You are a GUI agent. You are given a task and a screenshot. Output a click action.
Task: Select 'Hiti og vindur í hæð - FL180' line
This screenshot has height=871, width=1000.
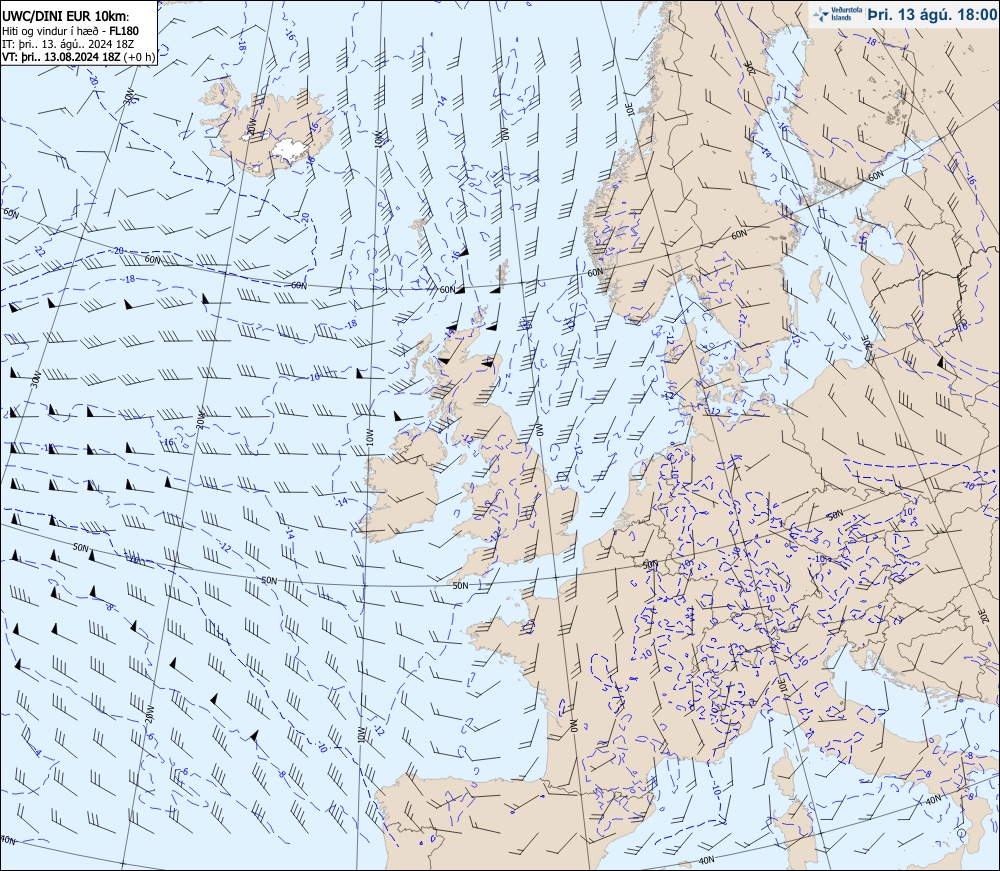click(71, 31)
